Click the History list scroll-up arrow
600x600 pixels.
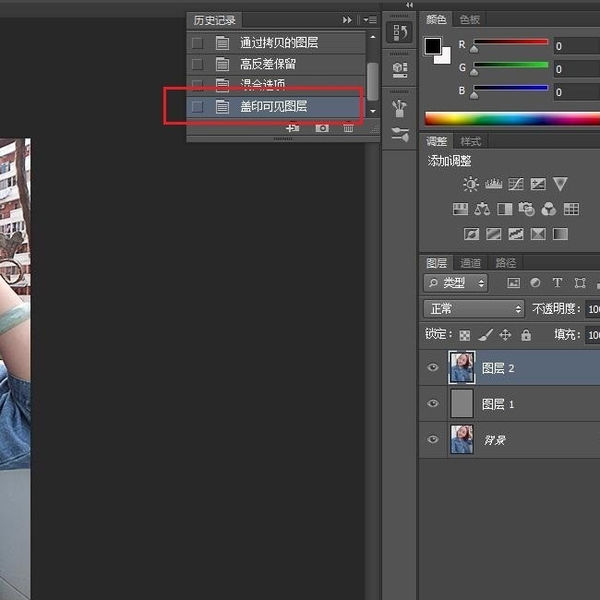[373, 37]
